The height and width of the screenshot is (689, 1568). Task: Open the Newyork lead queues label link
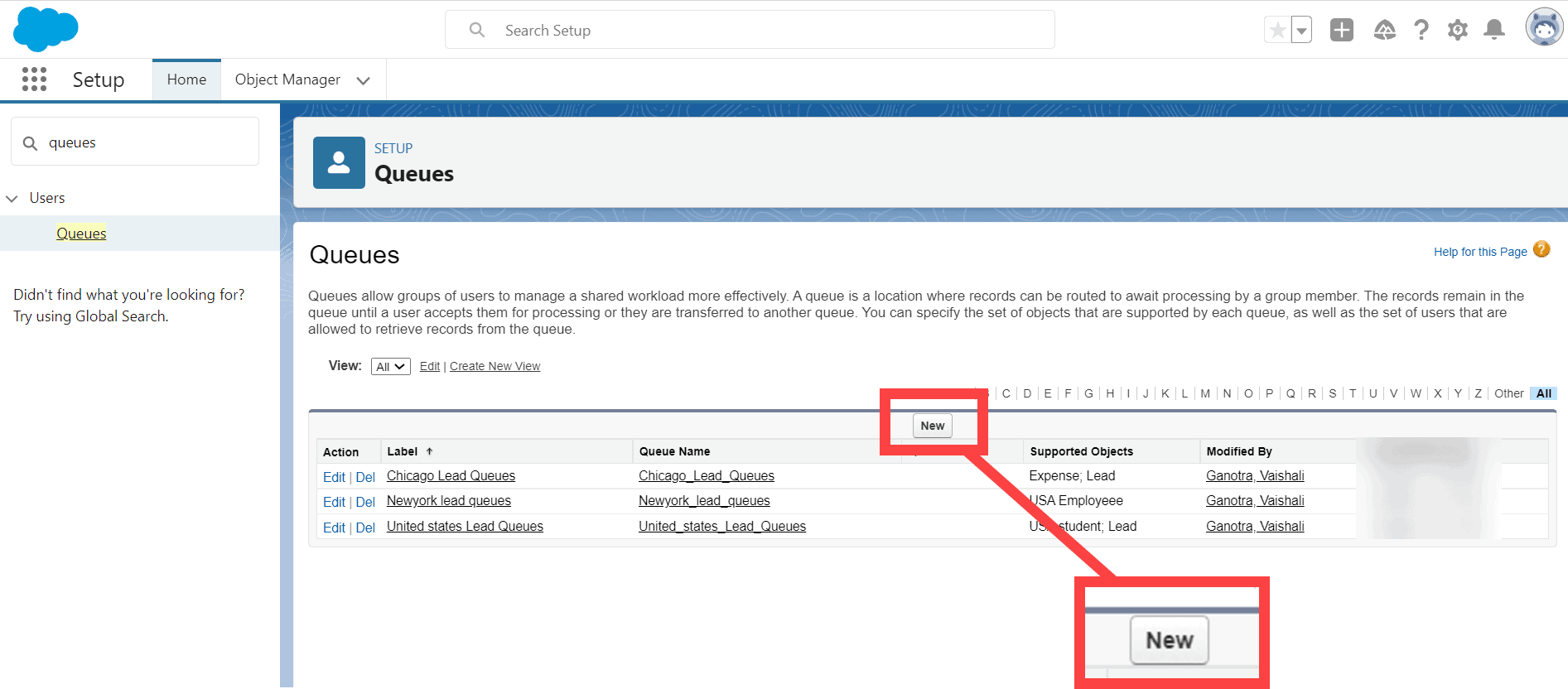point(449,500)
